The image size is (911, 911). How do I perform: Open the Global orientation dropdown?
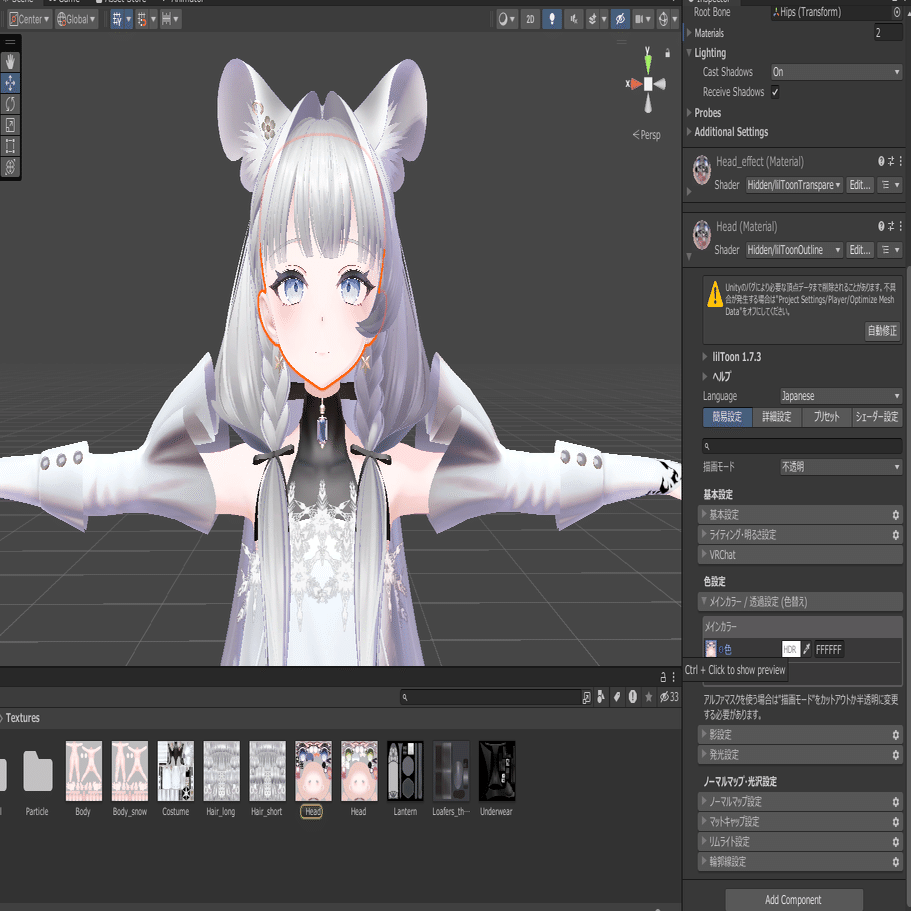(76, 19)
